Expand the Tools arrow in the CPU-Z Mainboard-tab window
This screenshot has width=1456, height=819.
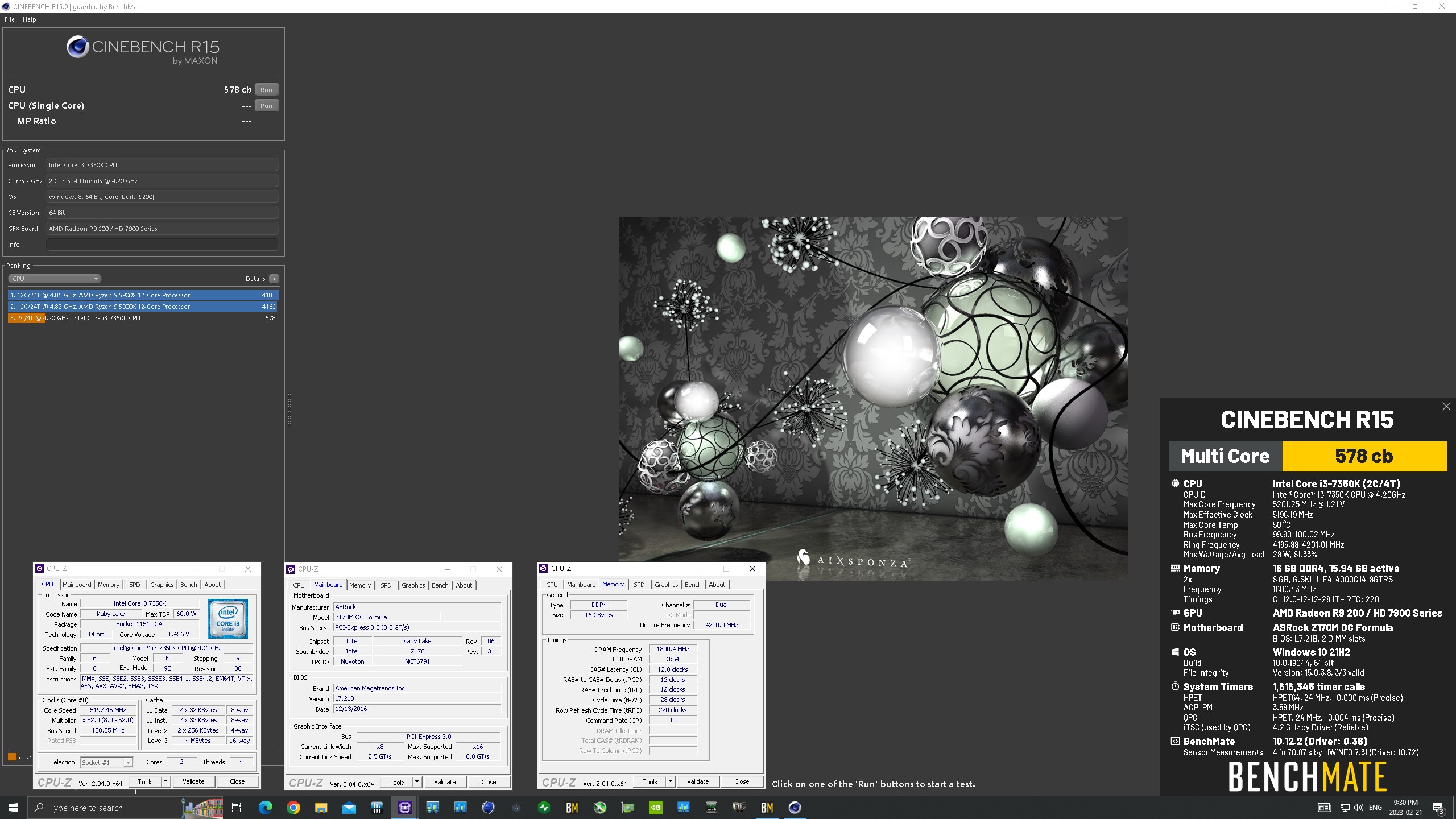(417, 782)
